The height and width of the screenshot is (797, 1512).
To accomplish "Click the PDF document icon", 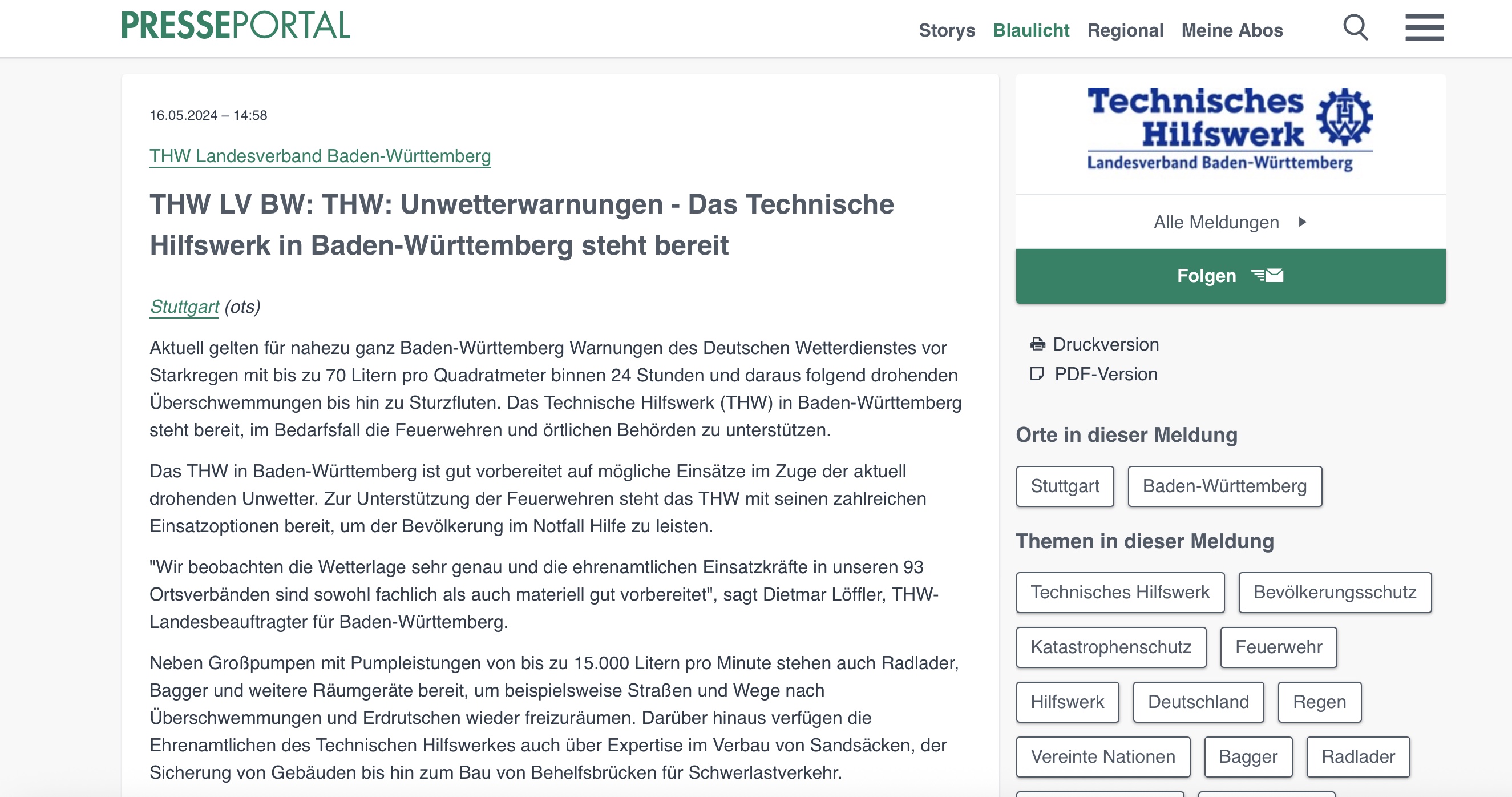I will click(x=1038, y=374).
